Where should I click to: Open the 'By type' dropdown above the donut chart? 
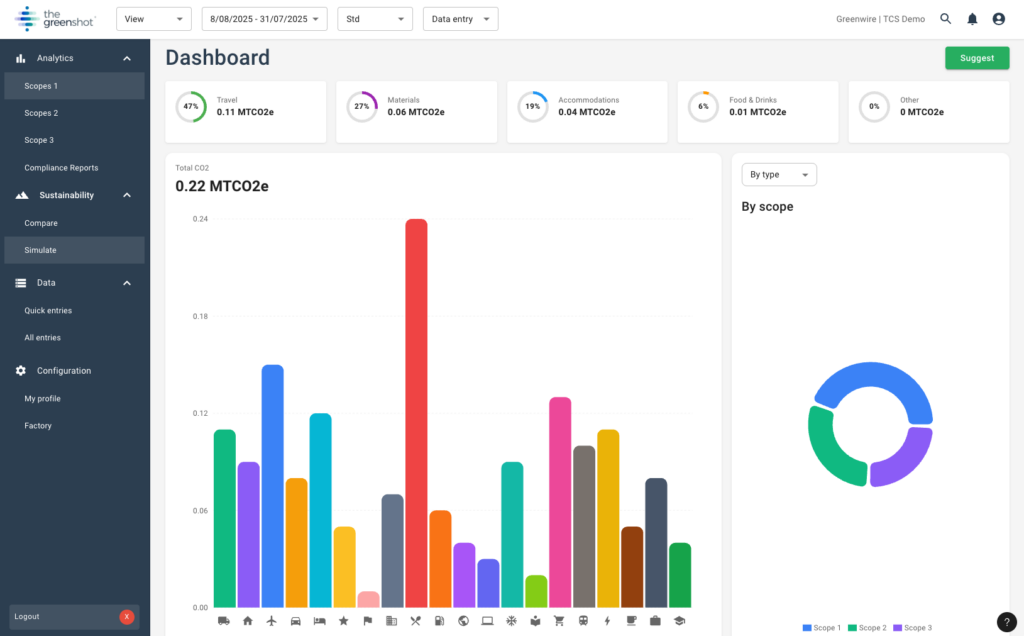point(778,174)
